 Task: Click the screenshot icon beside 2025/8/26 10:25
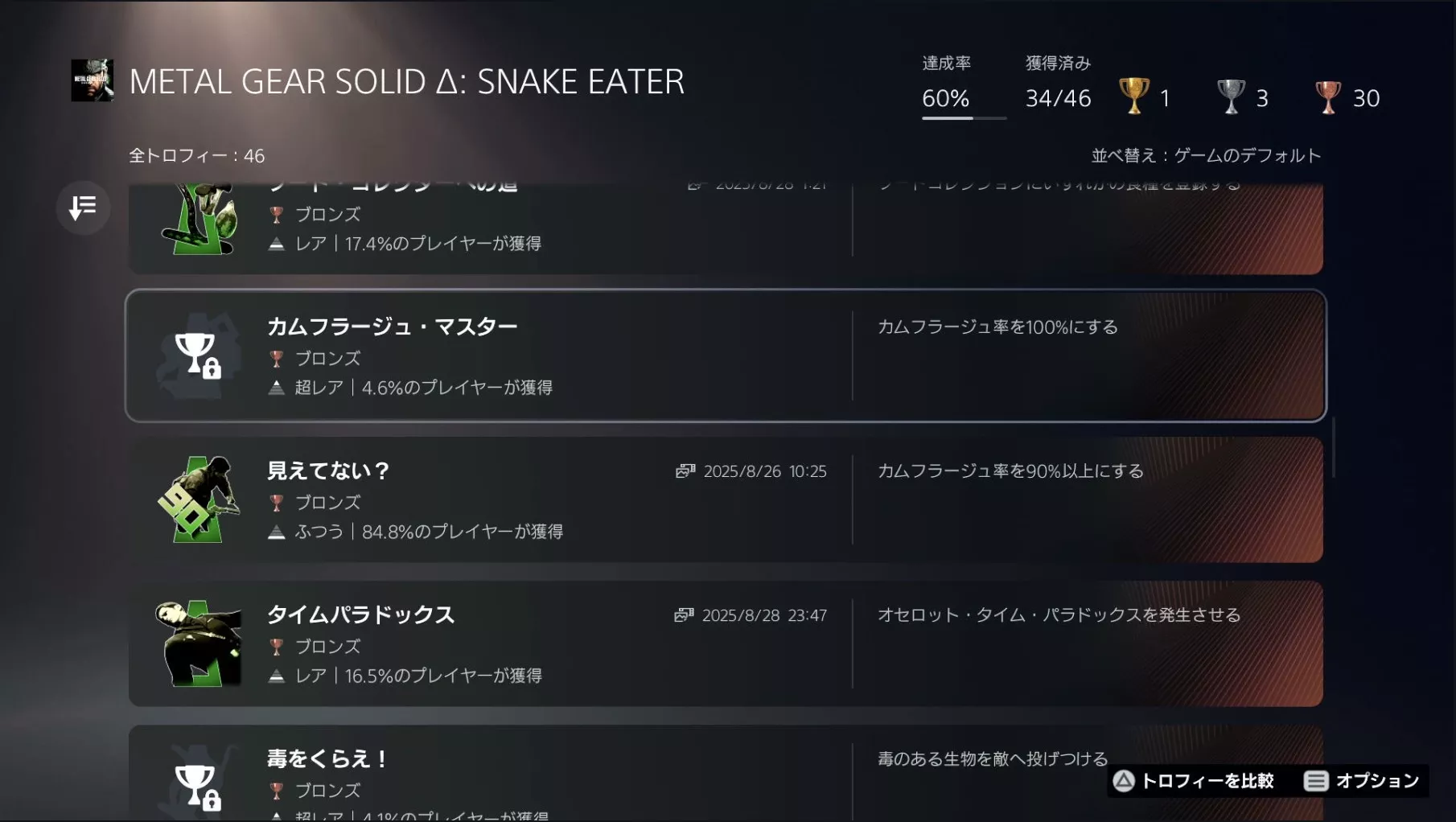click(x=685, y=471)
